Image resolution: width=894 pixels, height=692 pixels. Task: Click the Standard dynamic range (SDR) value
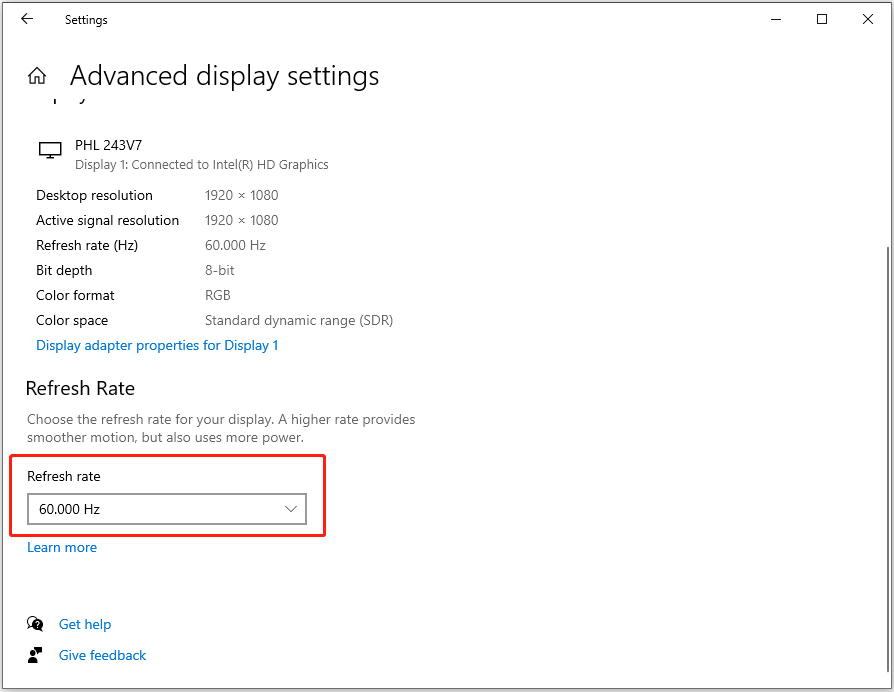[x=299, y=320]
